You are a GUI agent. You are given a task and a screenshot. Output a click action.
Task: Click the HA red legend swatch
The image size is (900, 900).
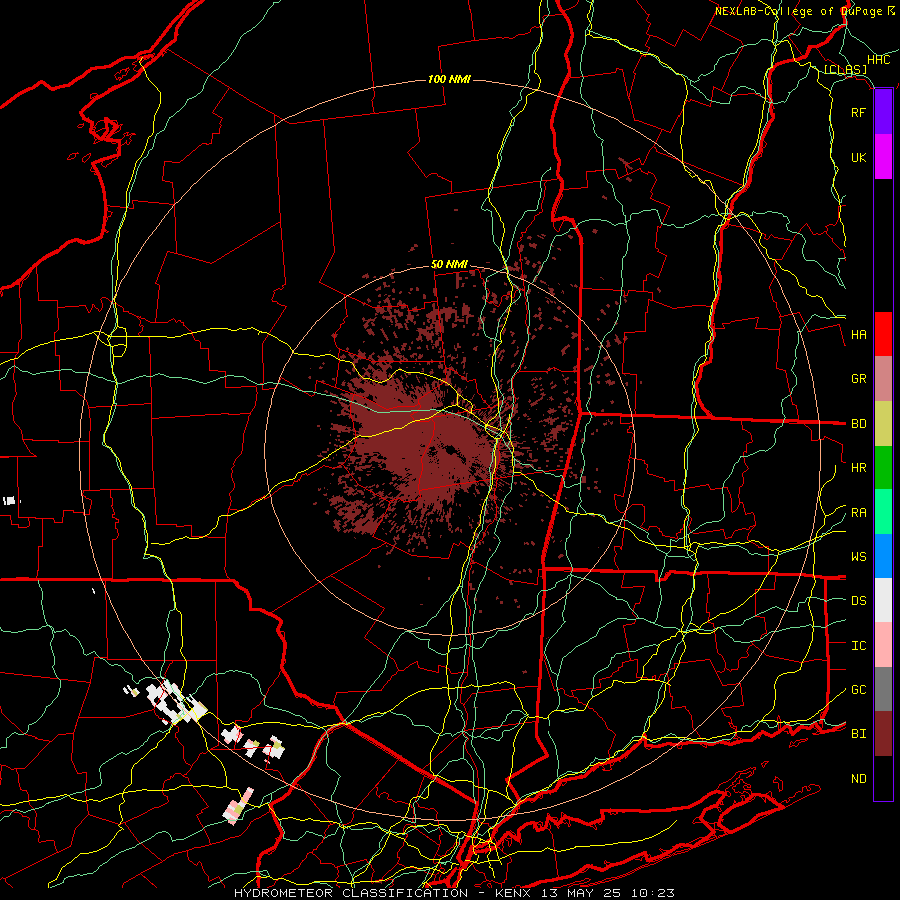883,334
